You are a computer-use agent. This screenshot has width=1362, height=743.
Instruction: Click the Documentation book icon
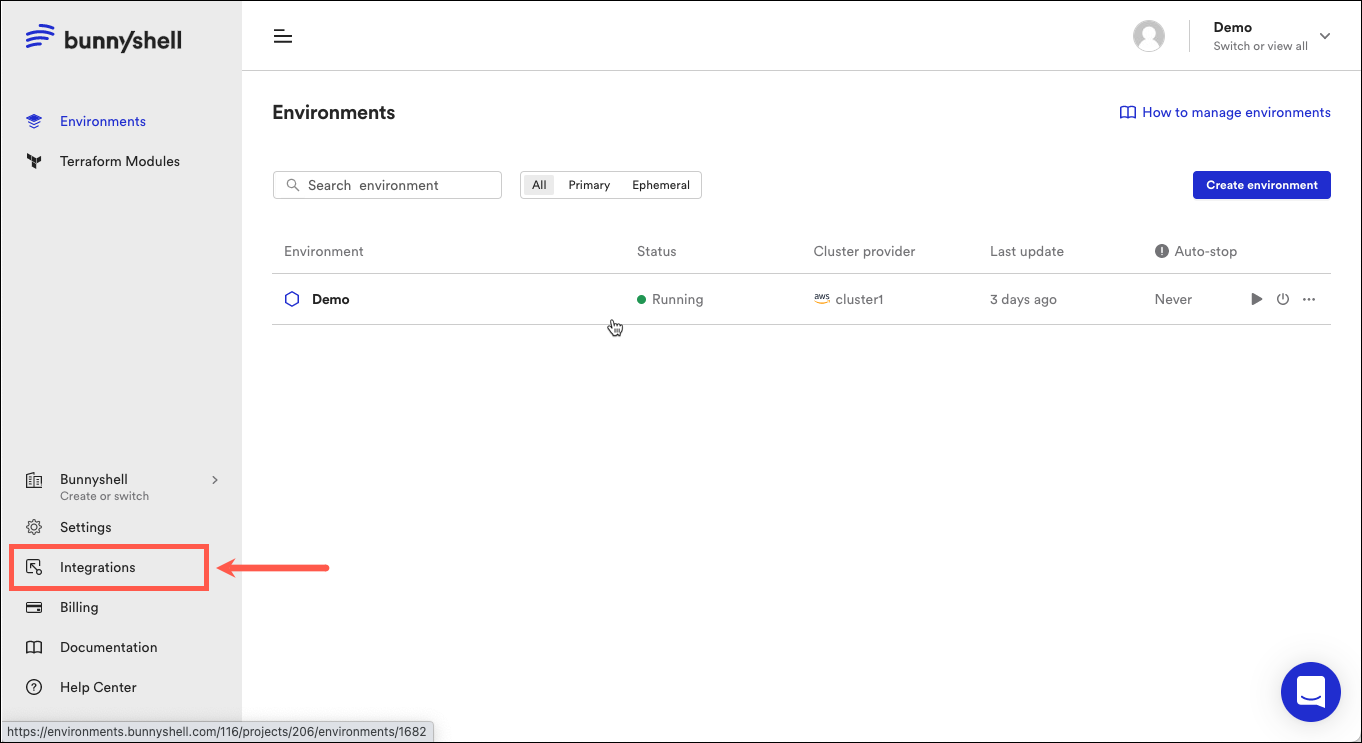coord(34,647)
